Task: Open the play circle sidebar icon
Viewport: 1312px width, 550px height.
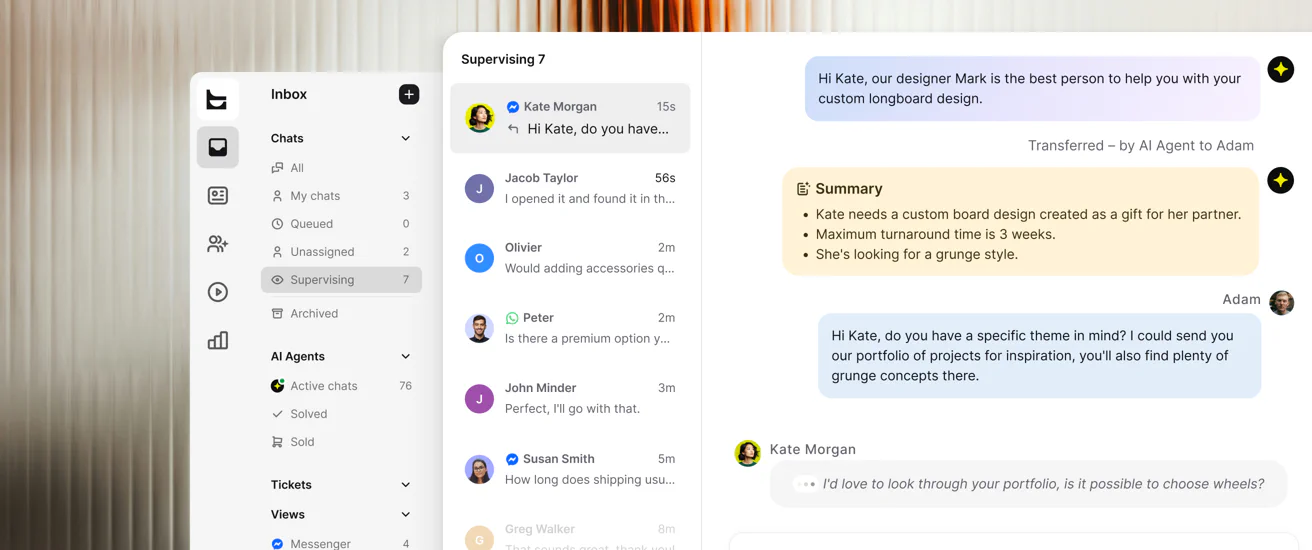Action: point(217,292)
